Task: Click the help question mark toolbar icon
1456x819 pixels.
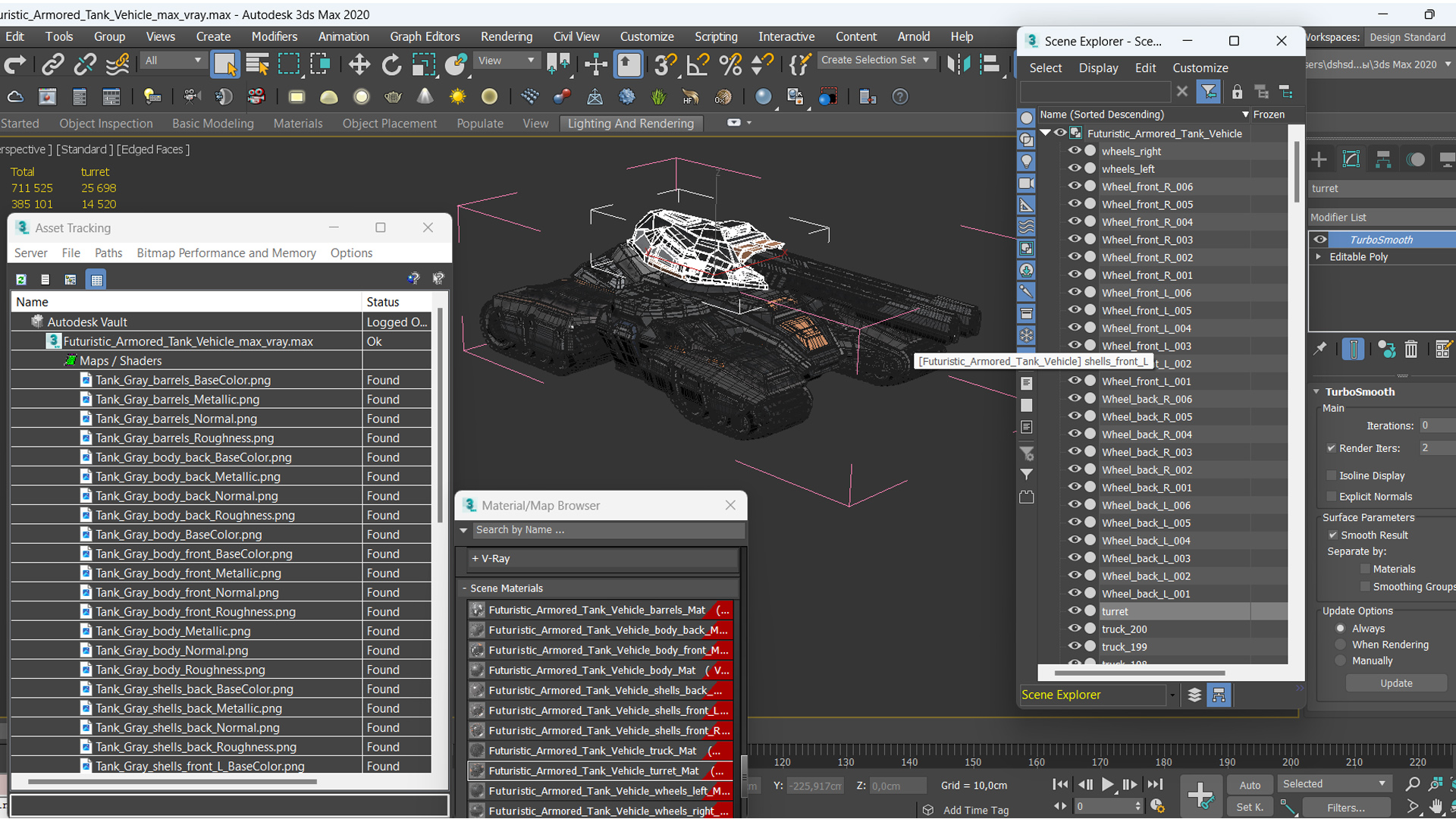Action: pyautogui.click(x=900, y=97)
